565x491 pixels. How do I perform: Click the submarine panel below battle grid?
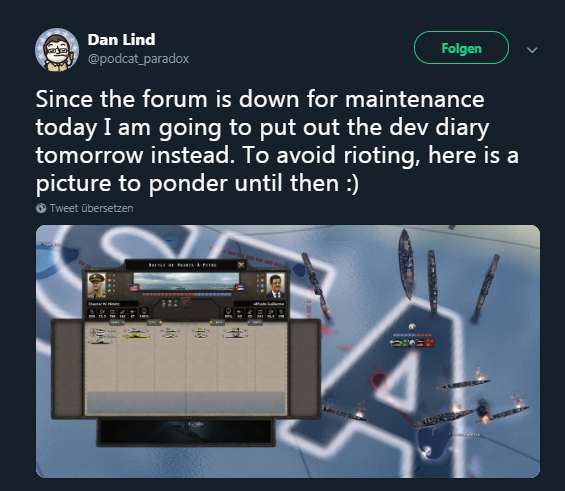pos(186,432)
